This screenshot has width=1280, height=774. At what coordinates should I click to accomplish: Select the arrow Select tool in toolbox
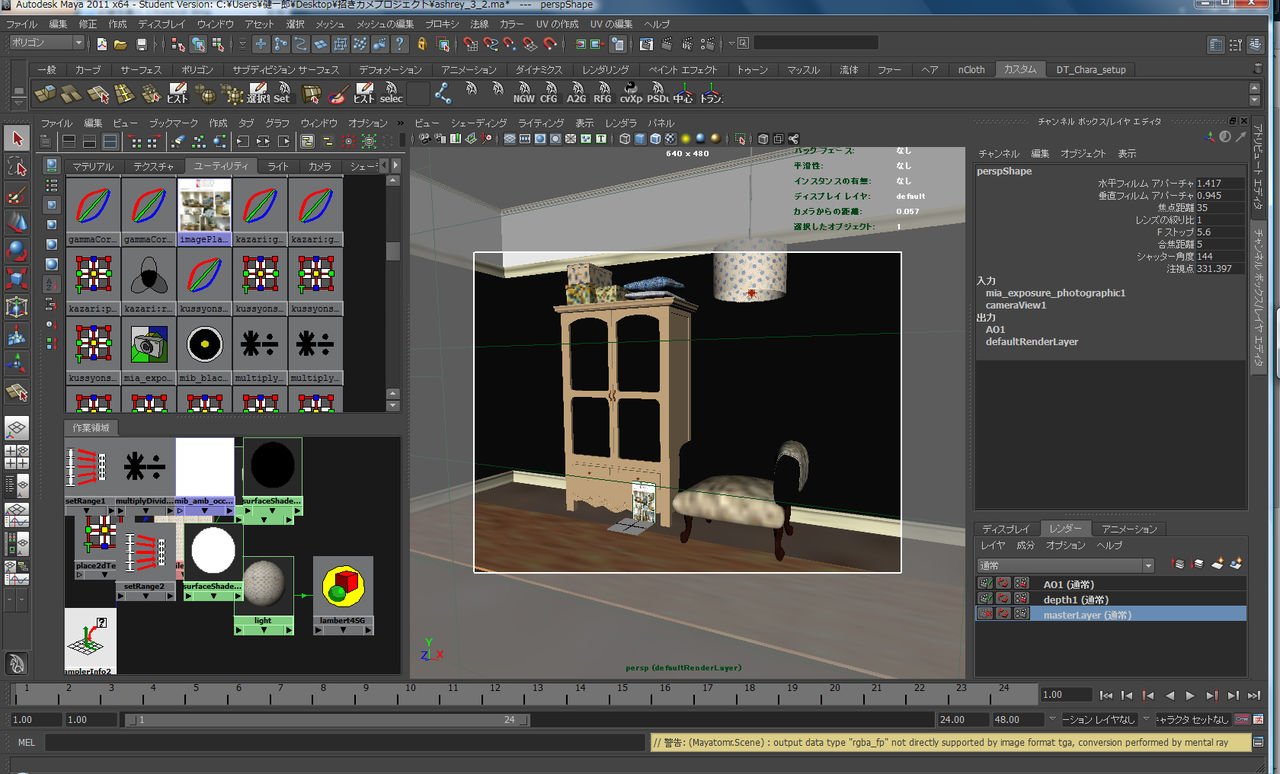[x=16, y=138]
